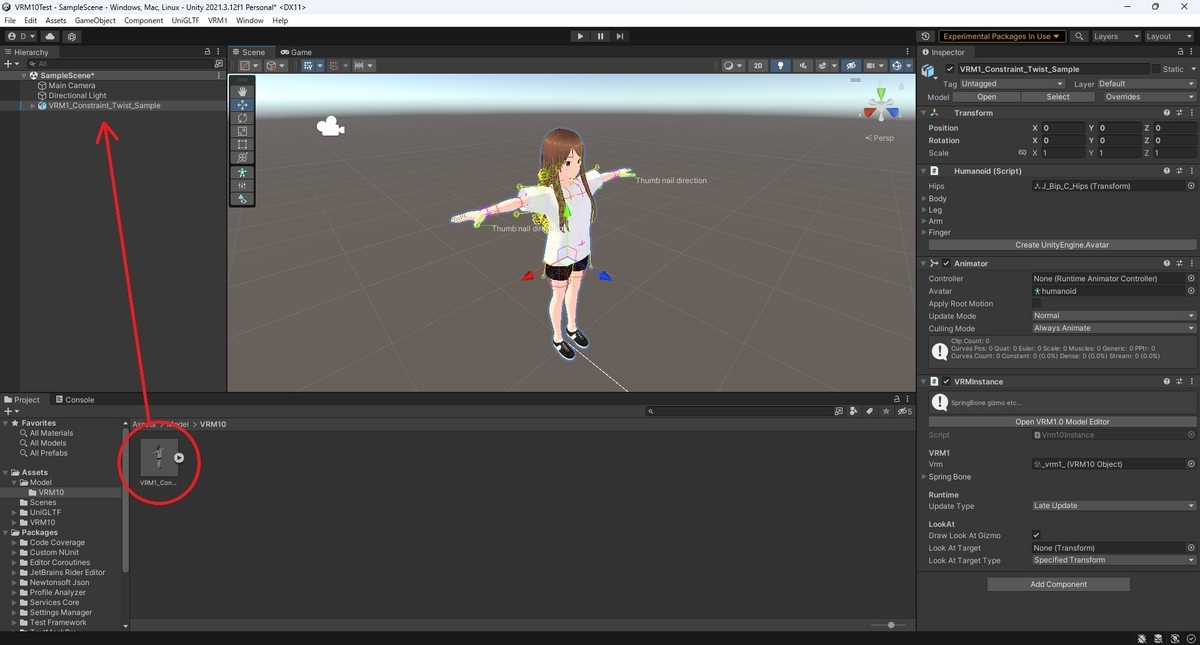
Task: Select the Scale tool
Action: point(242,131)
